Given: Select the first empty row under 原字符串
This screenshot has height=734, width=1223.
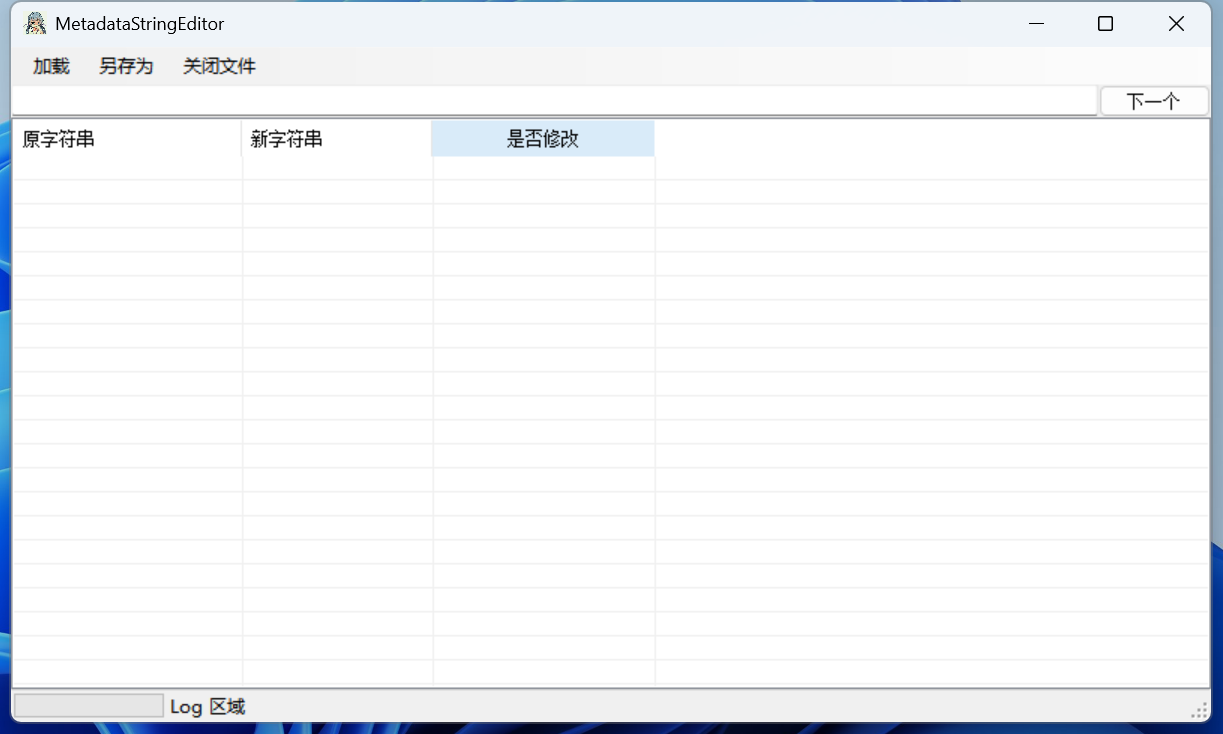Looking at the screenshot, I should click(126, 168).
